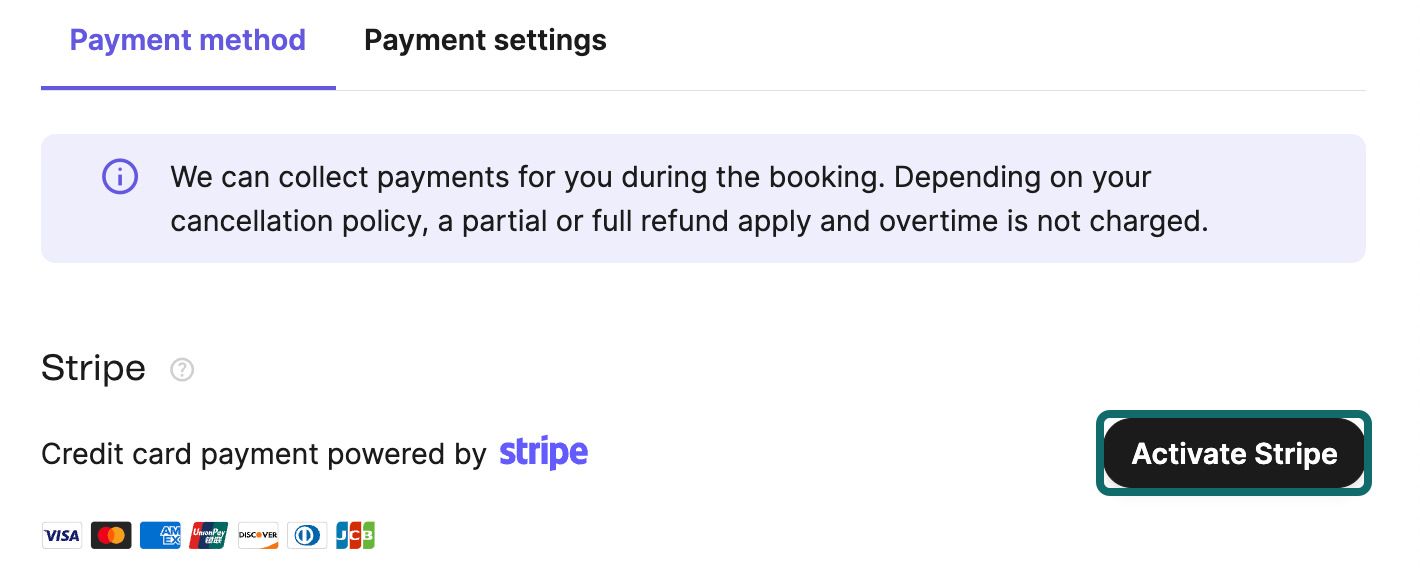Click the stripe logo link in the description

[x=543, y=453]
